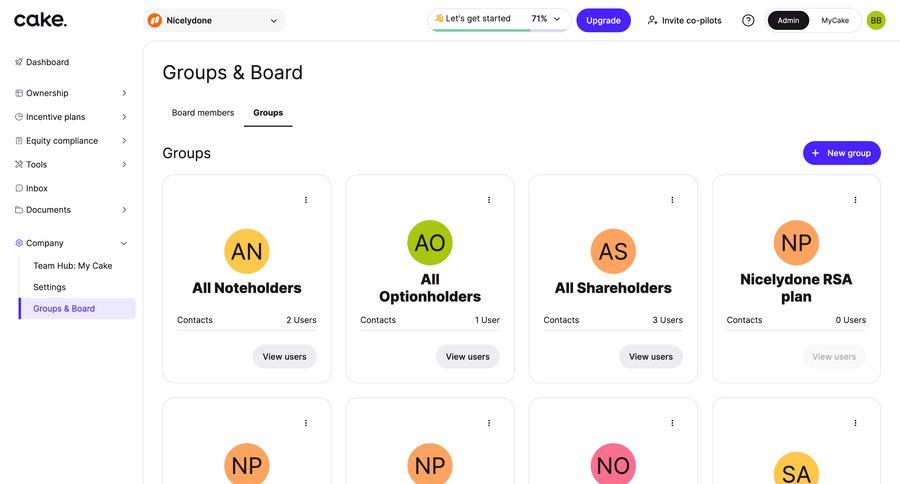Switch to Admin mode toggle
The width and height of the screenshot is (900, 484).
(x=788, y=20)
